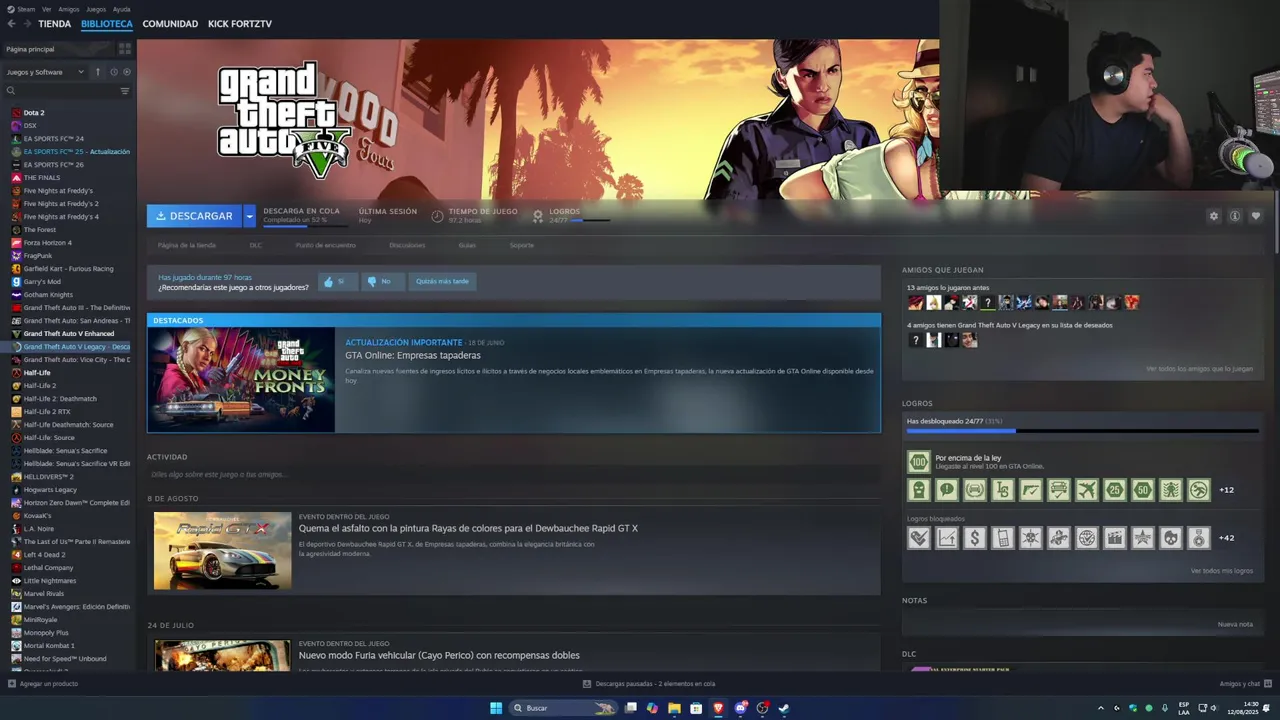
Task: Open the Soporte link
Action: [522, 245]
